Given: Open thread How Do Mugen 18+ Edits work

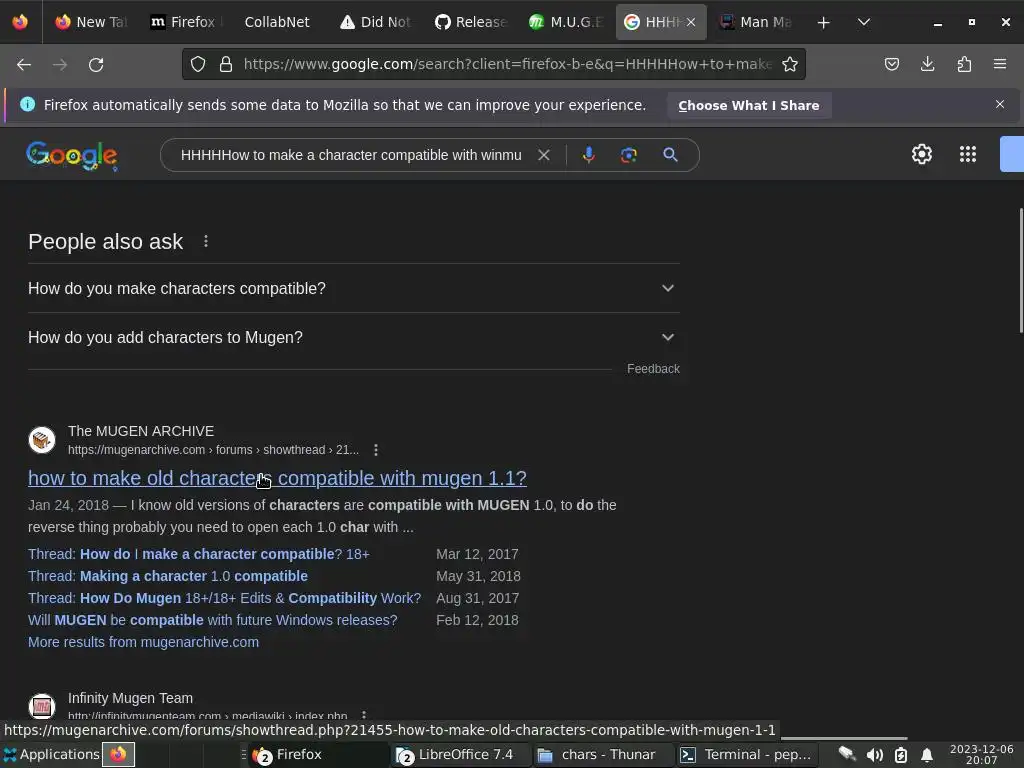Looking at the screenshot, I should point(225,598).
